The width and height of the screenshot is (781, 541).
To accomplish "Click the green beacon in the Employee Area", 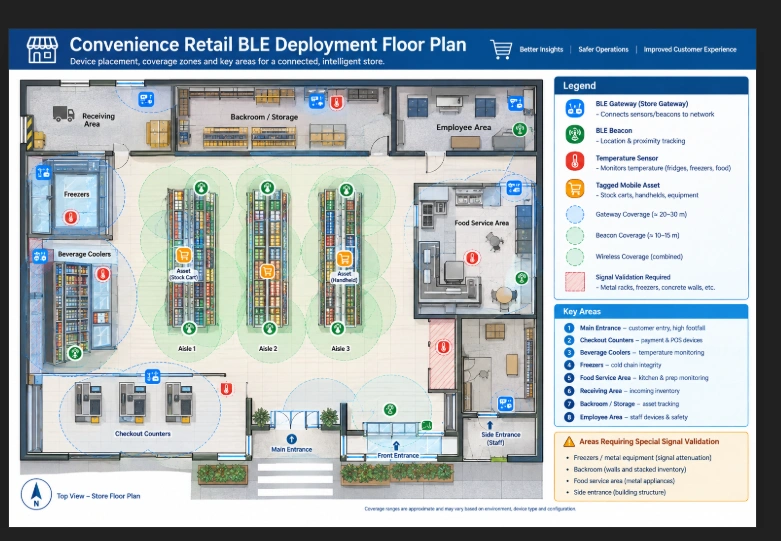I will click(520, 130).
